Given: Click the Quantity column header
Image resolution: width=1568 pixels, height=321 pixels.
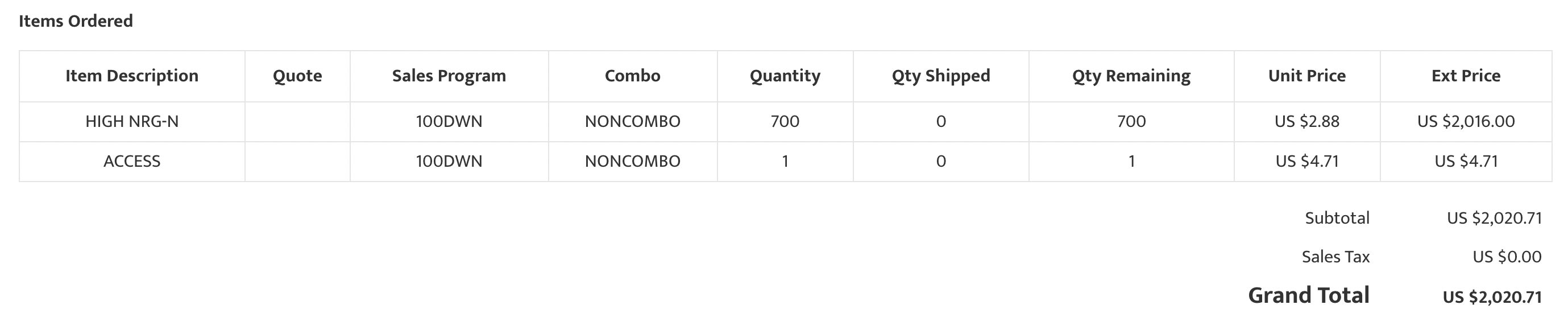Looking at the screenshot, I should (x=785, y=76).
